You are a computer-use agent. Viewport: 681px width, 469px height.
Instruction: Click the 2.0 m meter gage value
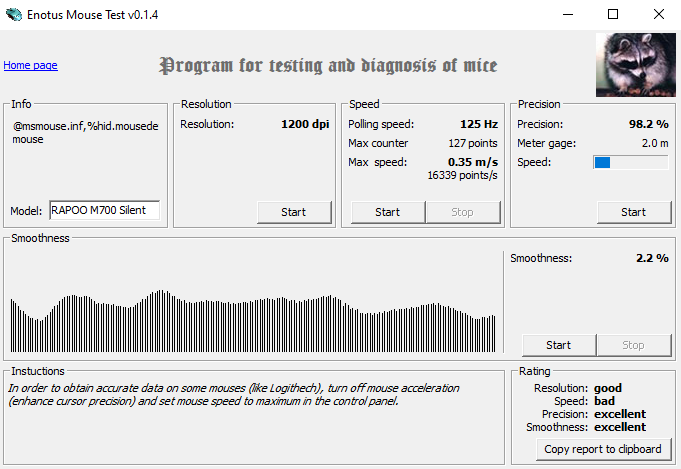655,143
